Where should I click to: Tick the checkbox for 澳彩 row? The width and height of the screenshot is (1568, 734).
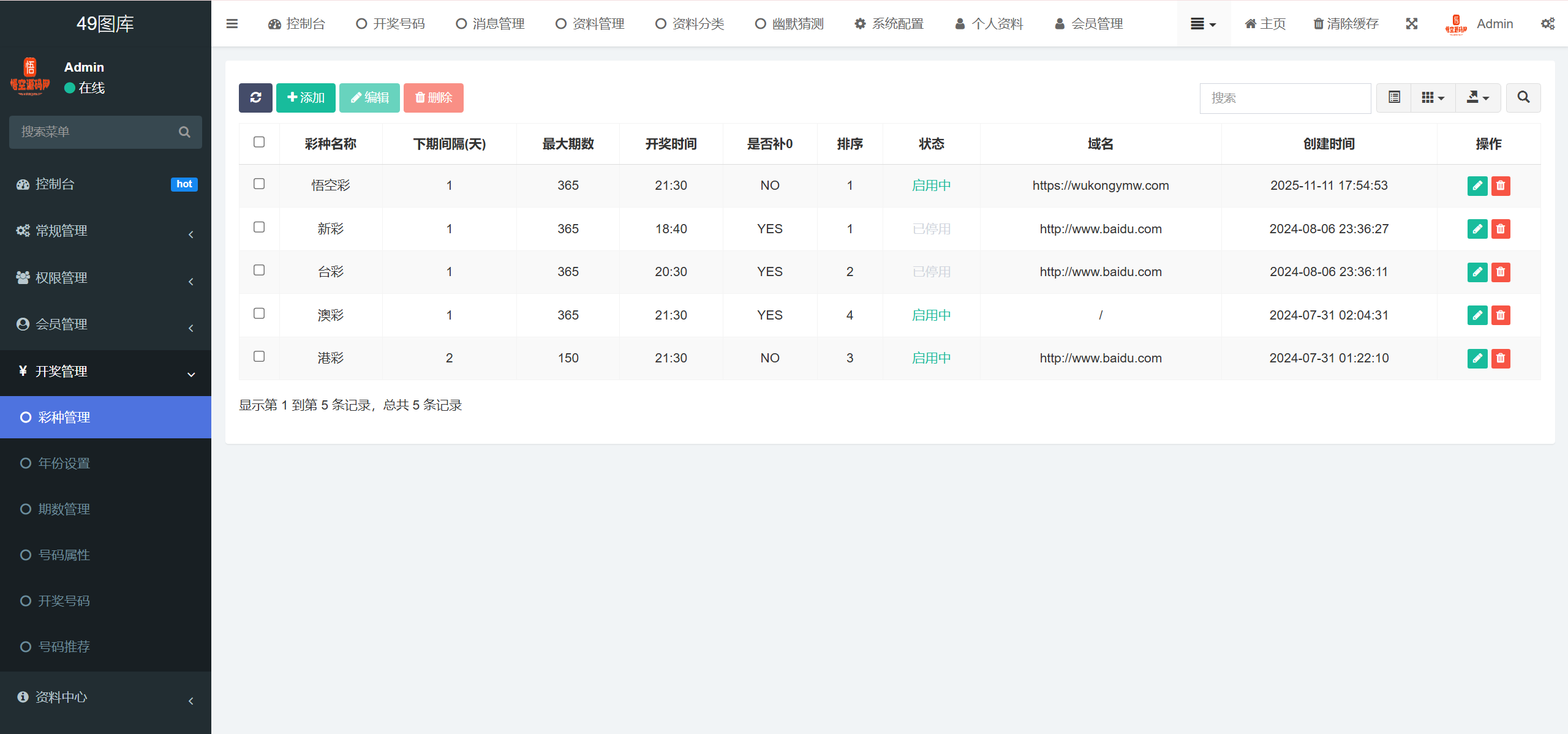click(259, 313)
